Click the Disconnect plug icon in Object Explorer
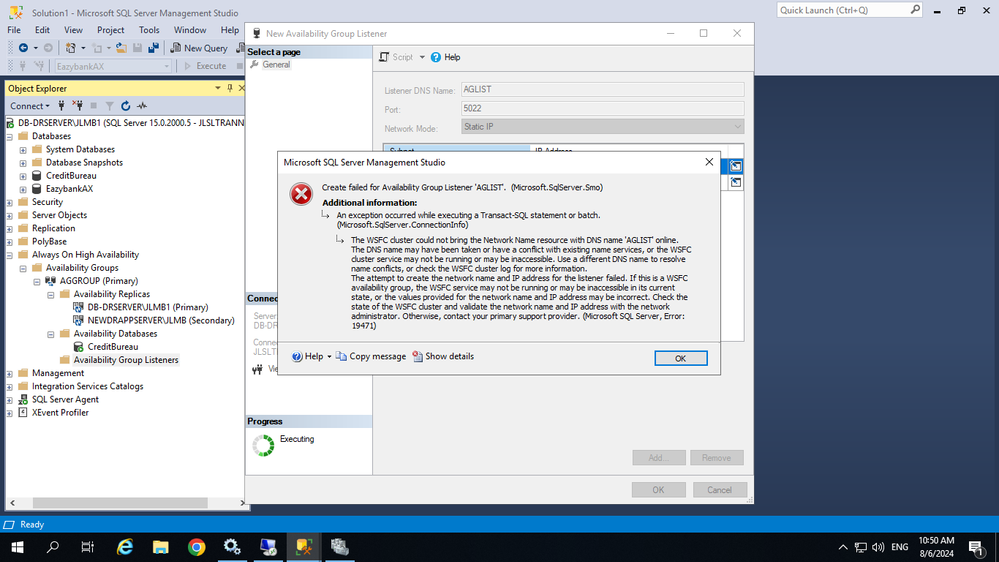999x562 pixels. point(78,106)
